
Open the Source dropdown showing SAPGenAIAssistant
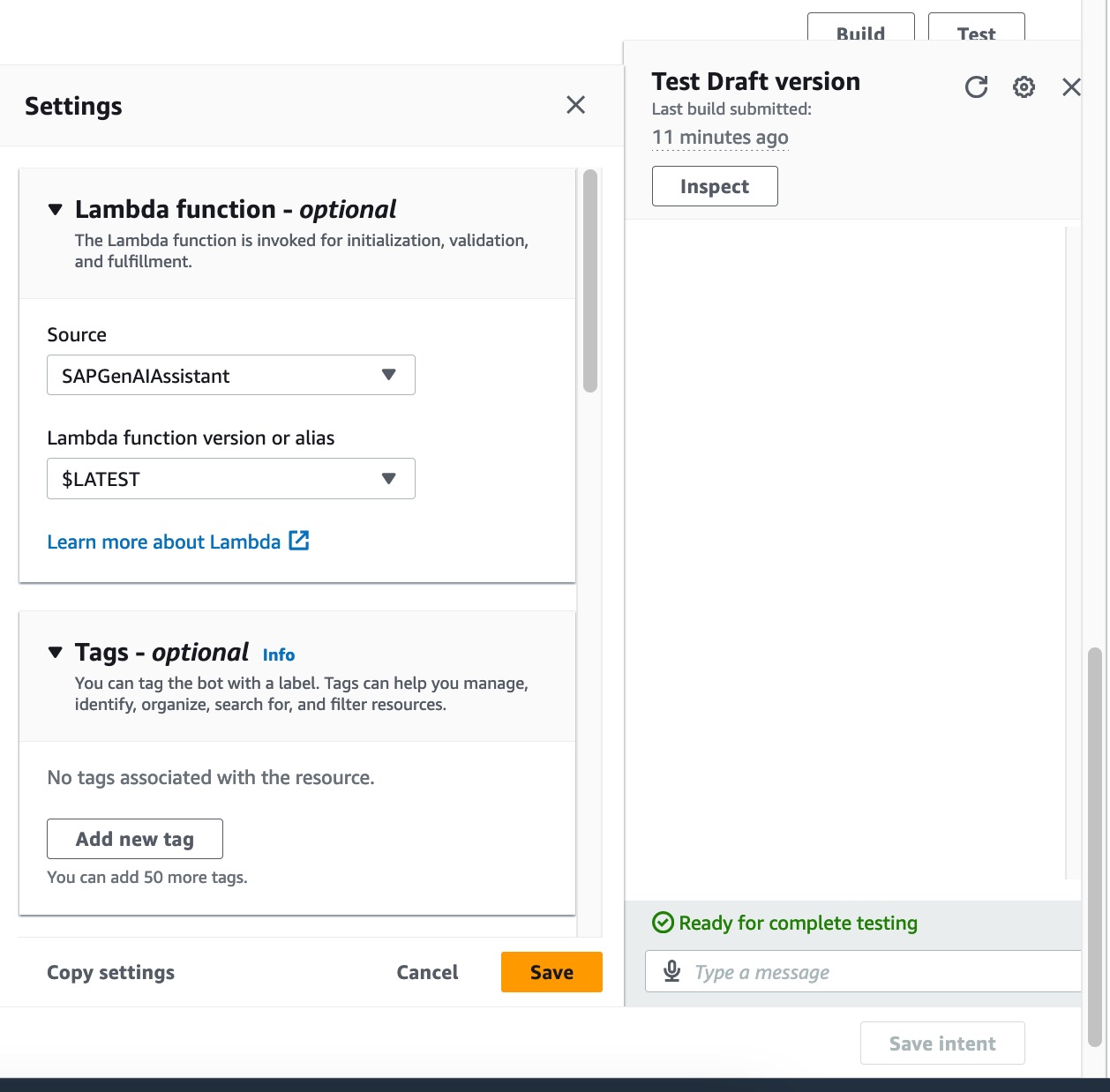coord(230,376)
